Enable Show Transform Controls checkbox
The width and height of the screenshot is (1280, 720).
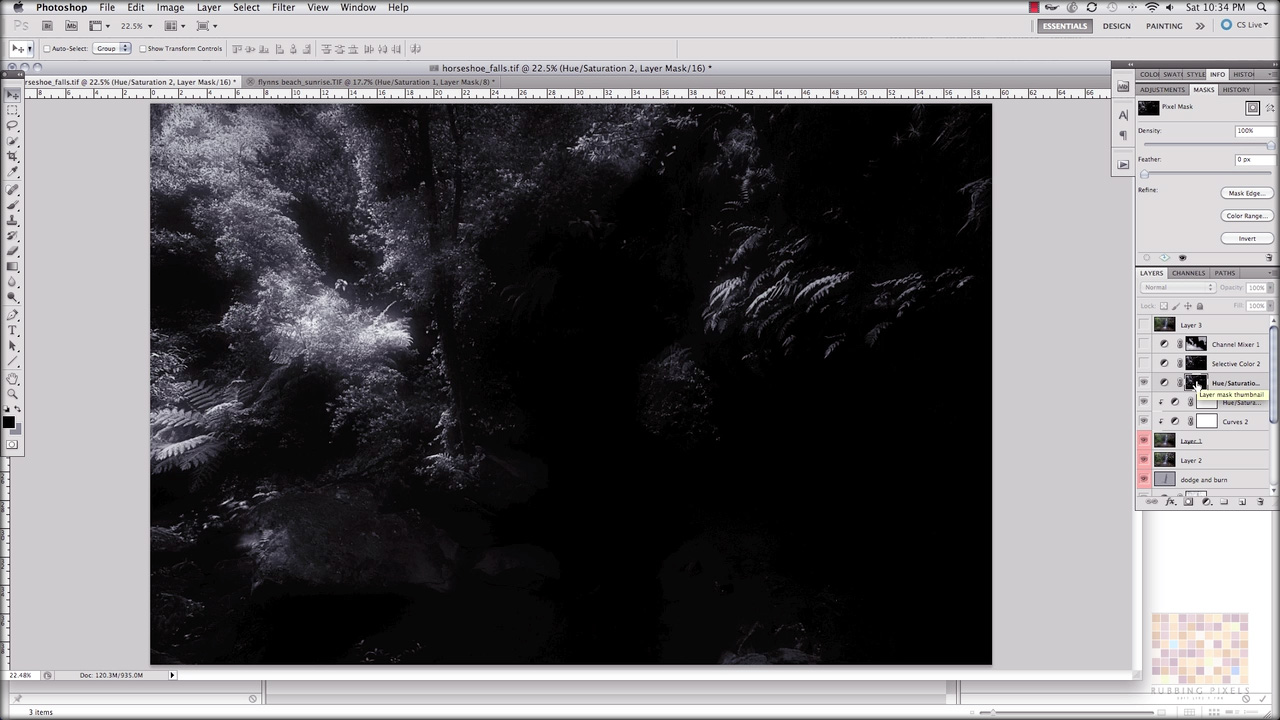[143, 48]
